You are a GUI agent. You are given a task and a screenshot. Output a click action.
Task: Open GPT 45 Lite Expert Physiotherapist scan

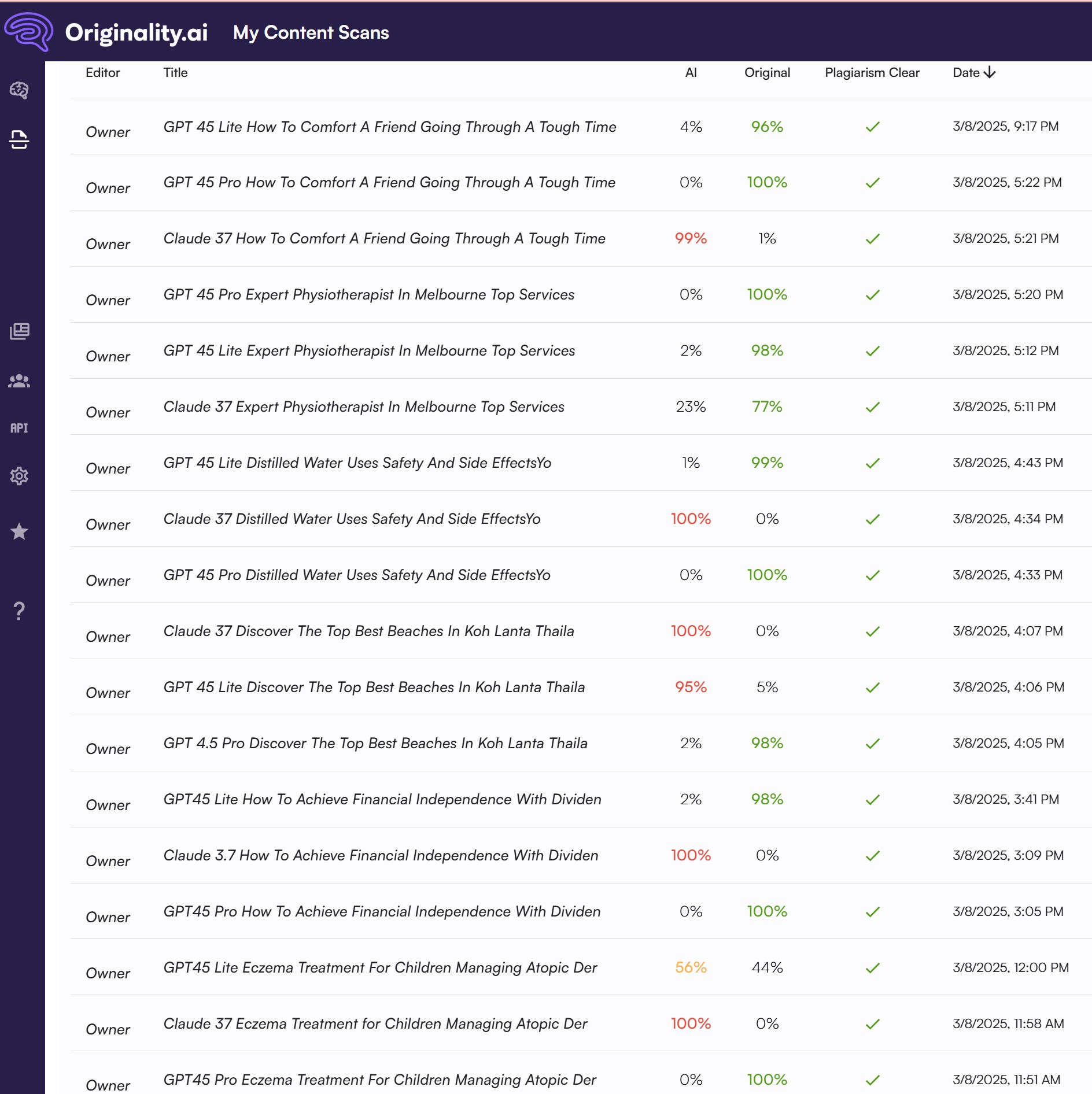(x=369, y=350)
